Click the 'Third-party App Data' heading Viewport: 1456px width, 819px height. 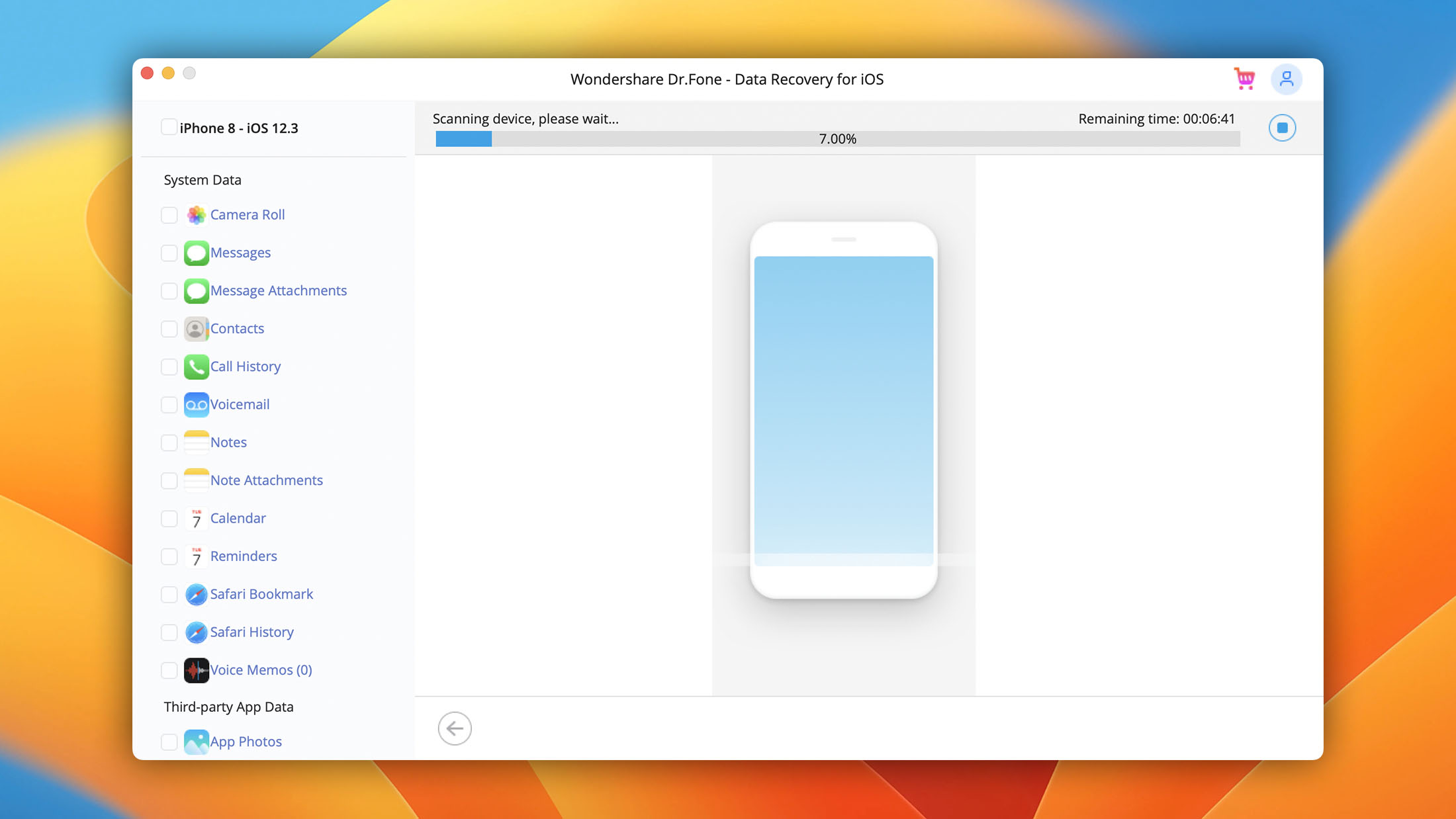[x=229, y=707]
